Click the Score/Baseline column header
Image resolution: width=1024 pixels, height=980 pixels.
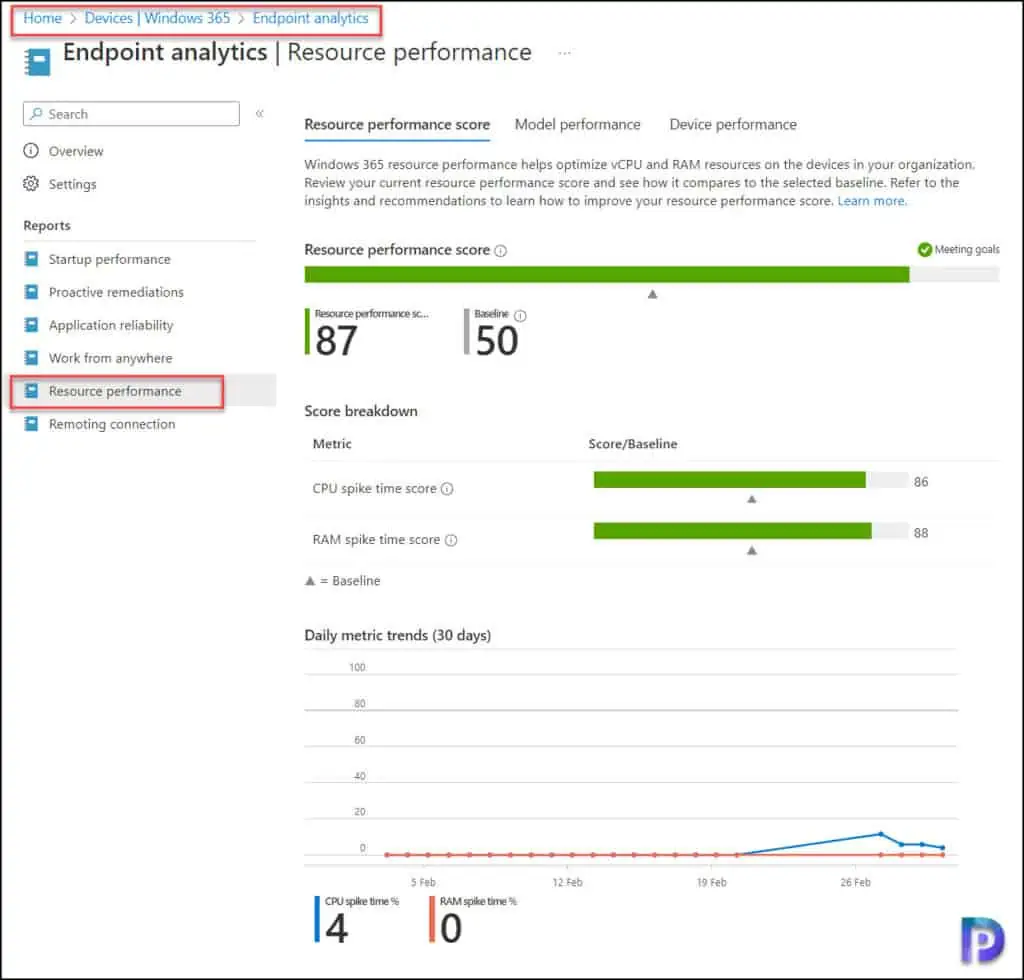[632, 444]
